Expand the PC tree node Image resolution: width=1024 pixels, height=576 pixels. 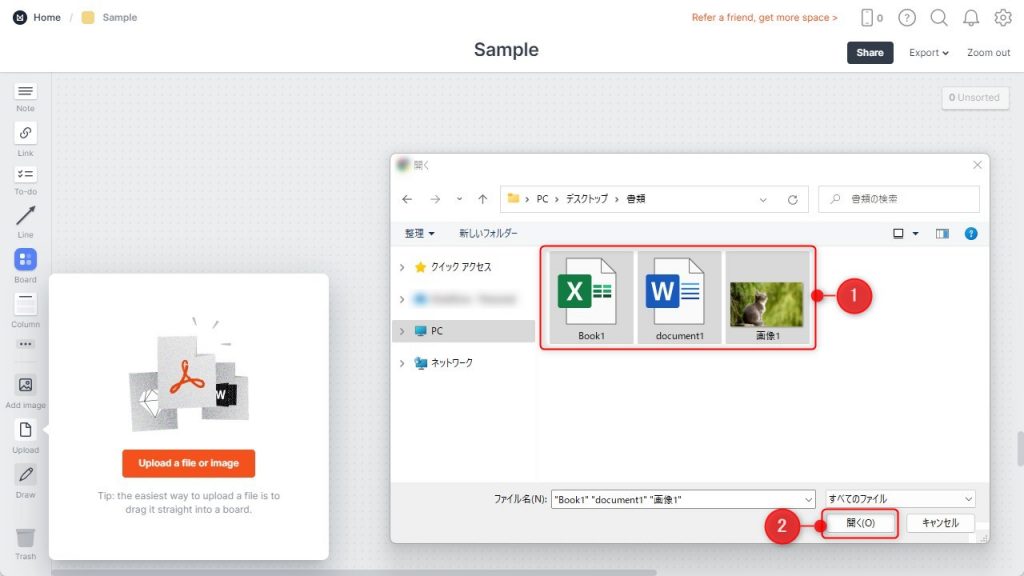pos(402,331)
